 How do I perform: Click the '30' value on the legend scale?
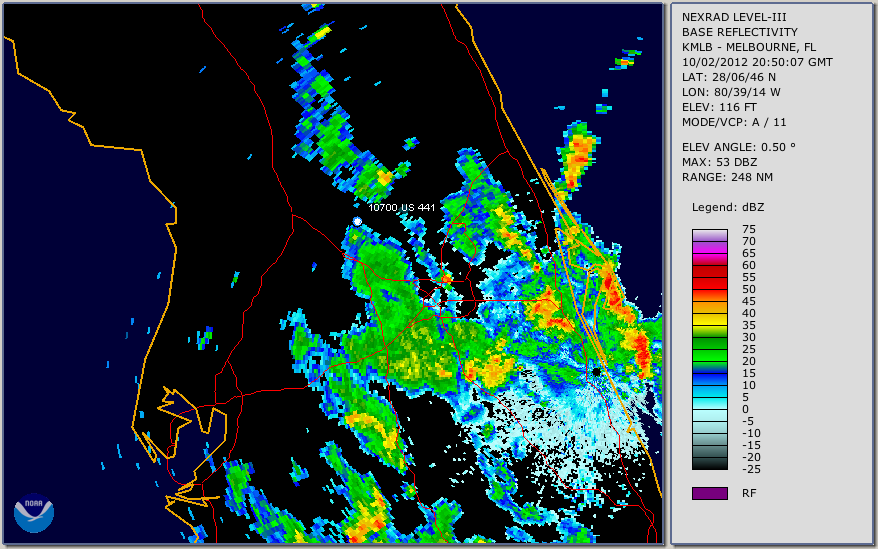(749, 337)
